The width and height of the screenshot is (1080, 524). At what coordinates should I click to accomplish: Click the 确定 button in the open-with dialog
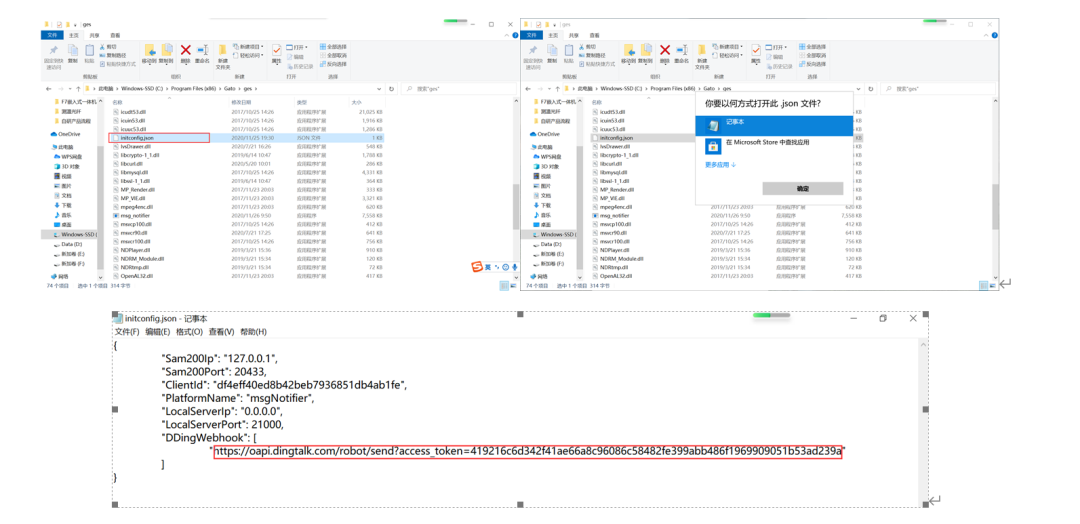[x=802, y=188]
